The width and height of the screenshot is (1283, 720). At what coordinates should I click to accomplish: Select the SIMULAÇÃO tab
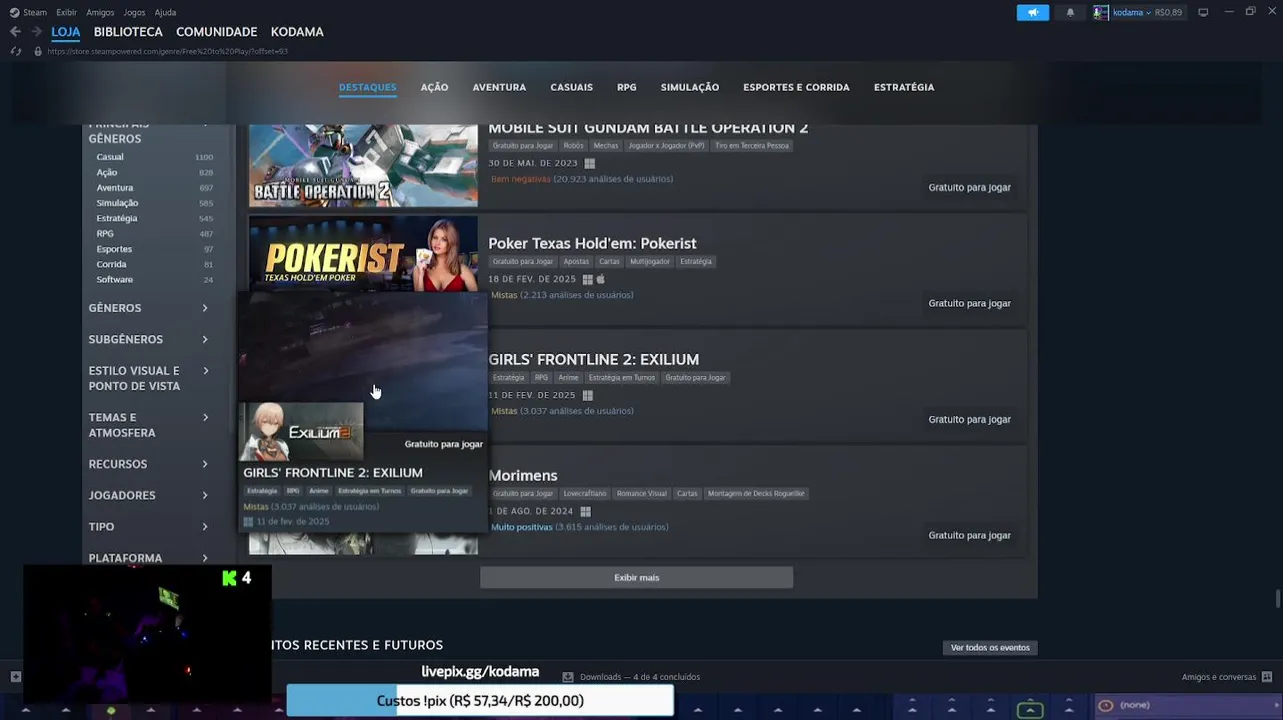(690, 87)
